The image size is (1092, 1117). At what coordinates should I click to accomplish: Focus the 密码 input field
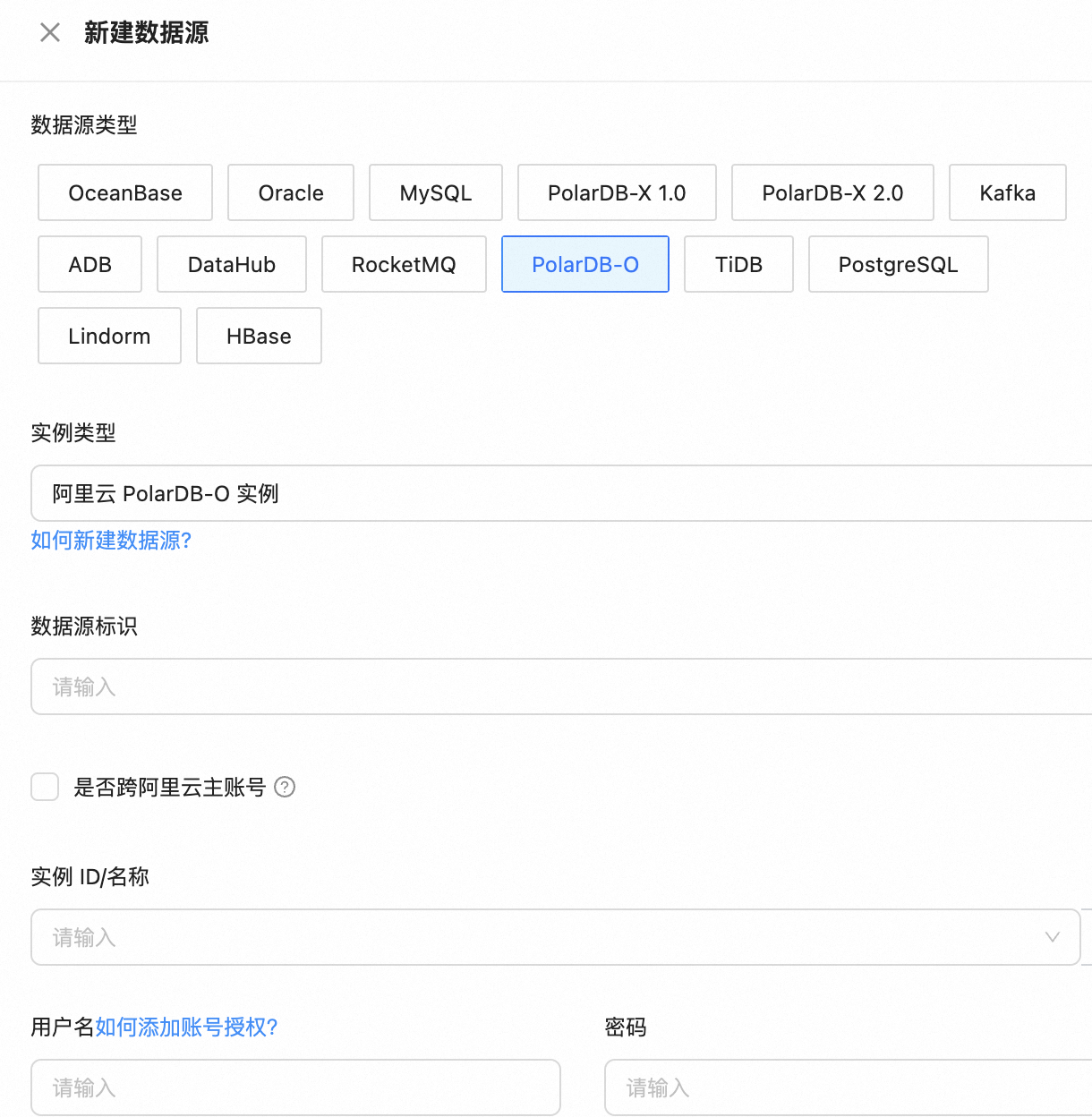pyautogui.click(x=848, y=1087)
